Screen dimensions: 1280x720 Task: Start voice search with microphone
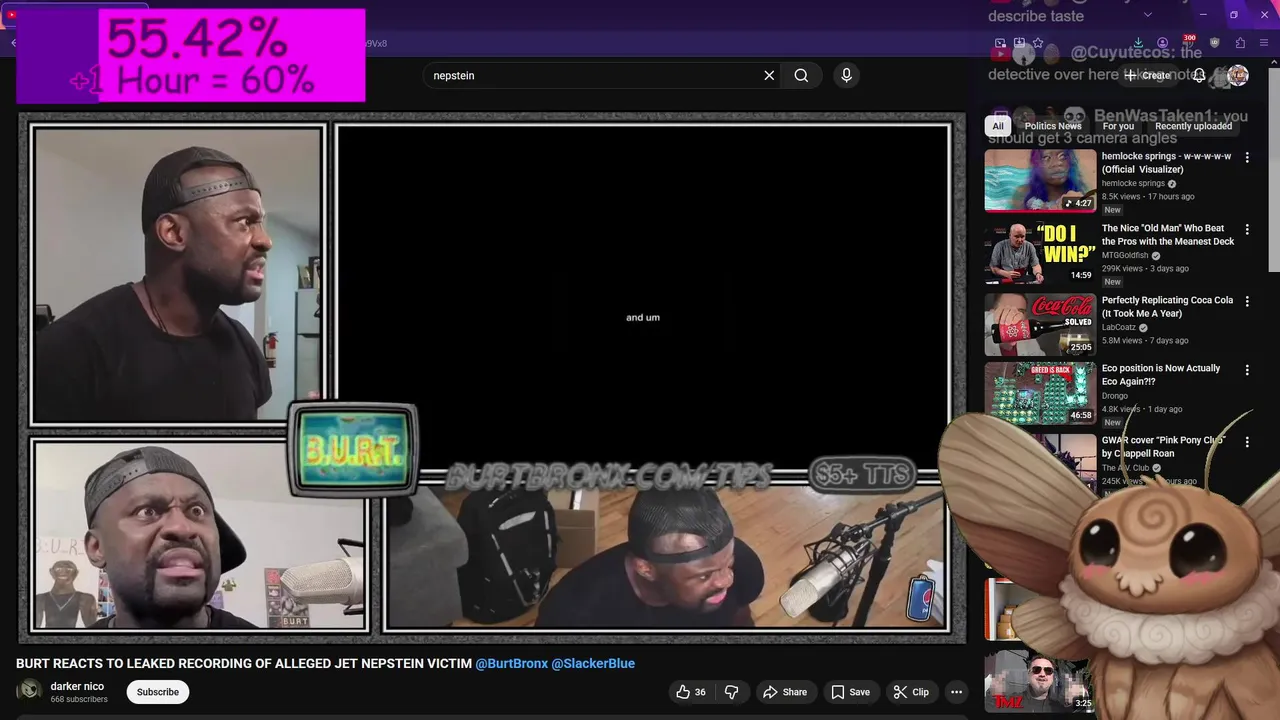pos(846,75)
